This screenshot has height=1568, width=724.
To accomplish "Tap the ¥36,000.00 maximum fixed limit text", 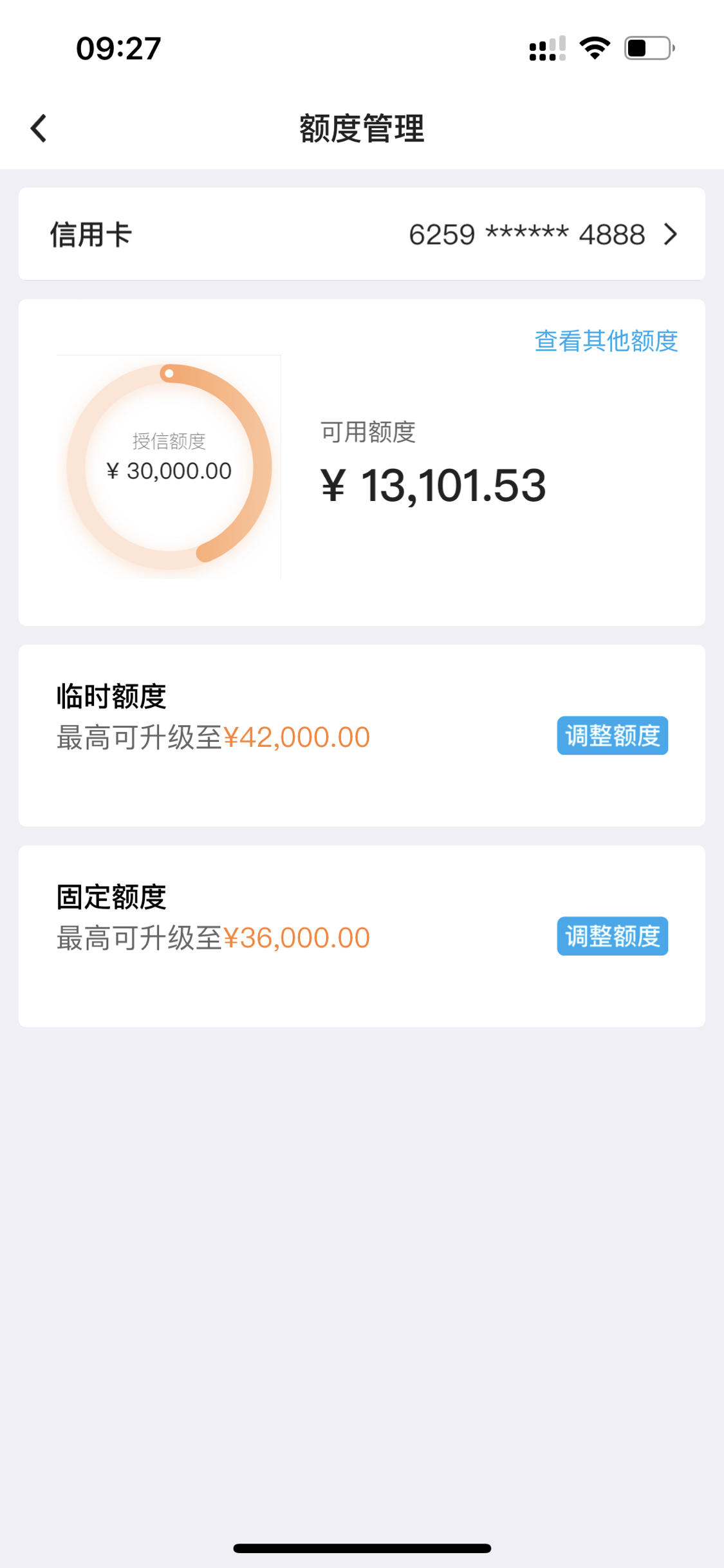I will [297, 938].
